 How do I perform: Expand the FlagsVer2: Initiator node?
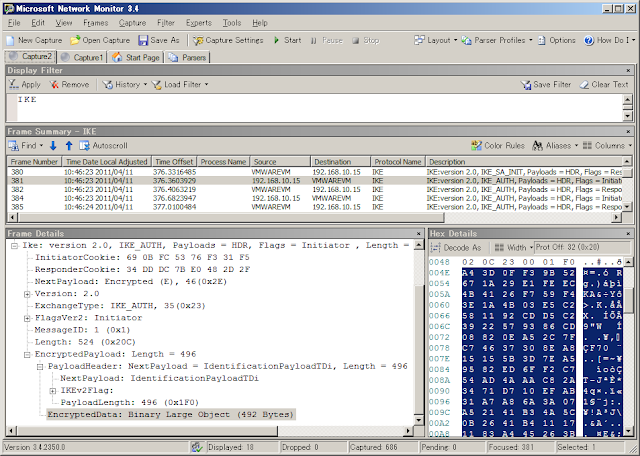click(27, 318)
